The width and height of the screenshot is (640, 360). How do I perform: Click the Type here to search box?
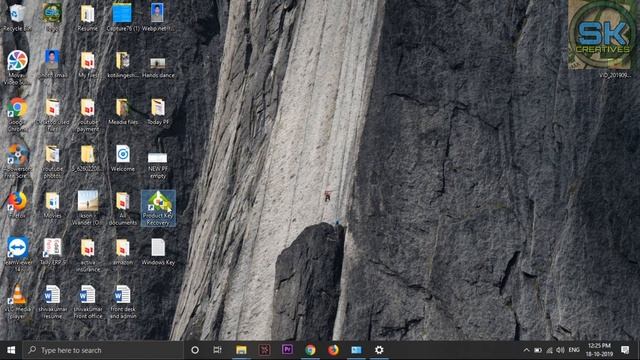click(103, 350)
